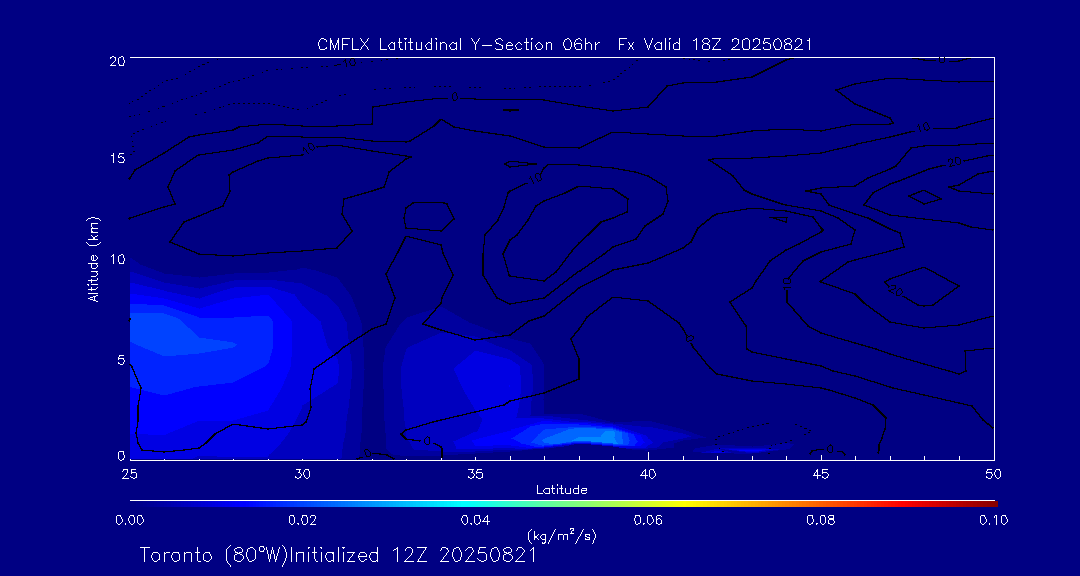Click the Altitude (km) vertical axis label
This screenshot has width=1080, height=576.
pyautogui.click(x=94, y=258)
